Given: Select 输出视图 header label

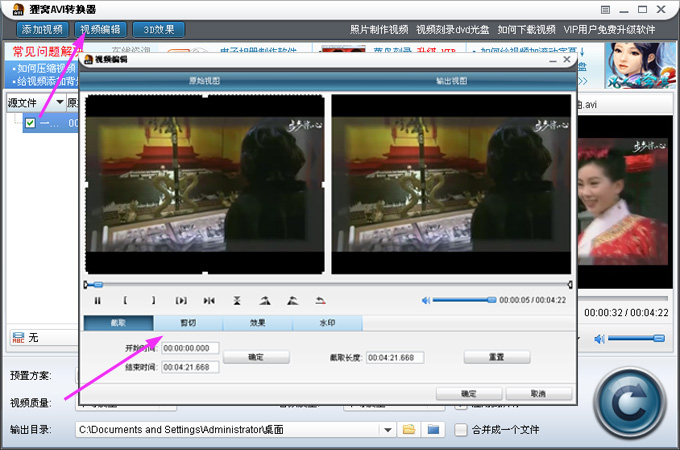Looking at the screenshot, I should tap(451, 81).
